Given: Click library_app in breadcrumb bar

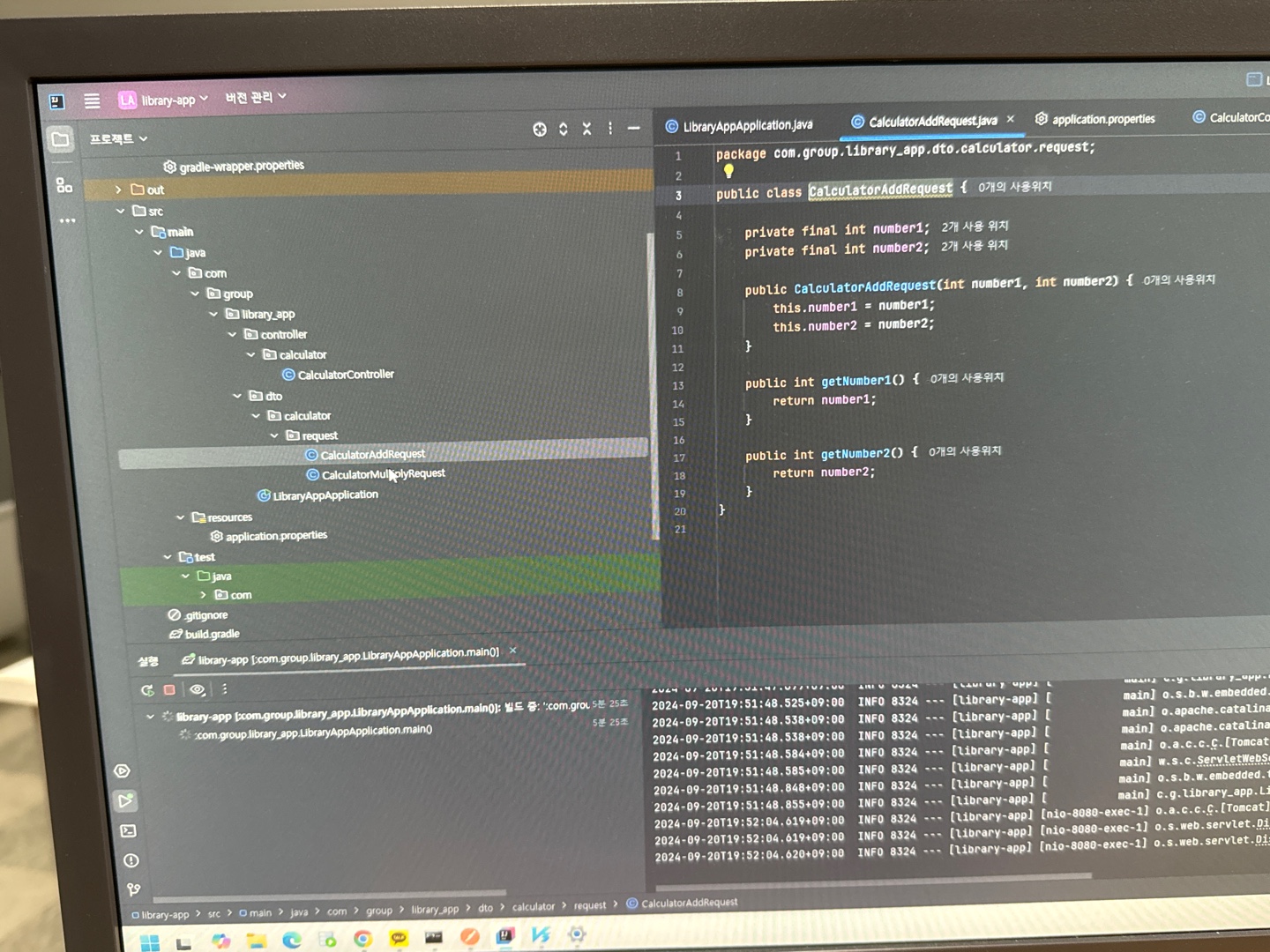Looking at the screenshot, I should click(435, 909).
